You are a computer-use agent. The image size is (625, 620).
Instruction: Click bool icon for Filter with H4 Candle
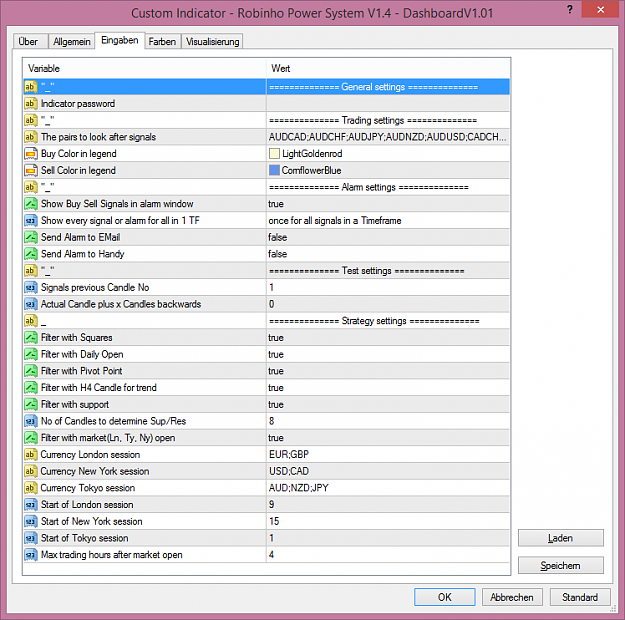[x=31, y=388]
